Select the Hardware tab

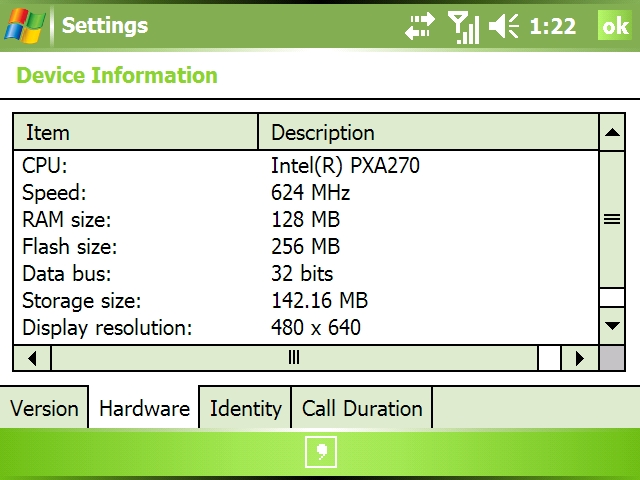144,408
